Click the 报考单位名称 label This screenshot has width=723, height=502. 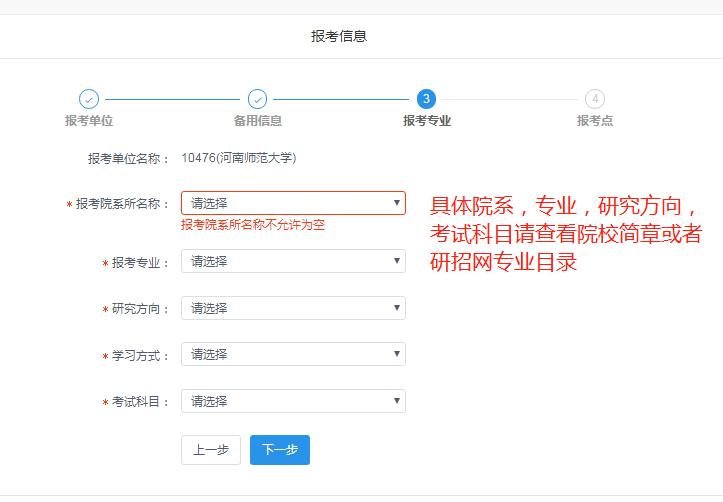click(x=128, y=159)
